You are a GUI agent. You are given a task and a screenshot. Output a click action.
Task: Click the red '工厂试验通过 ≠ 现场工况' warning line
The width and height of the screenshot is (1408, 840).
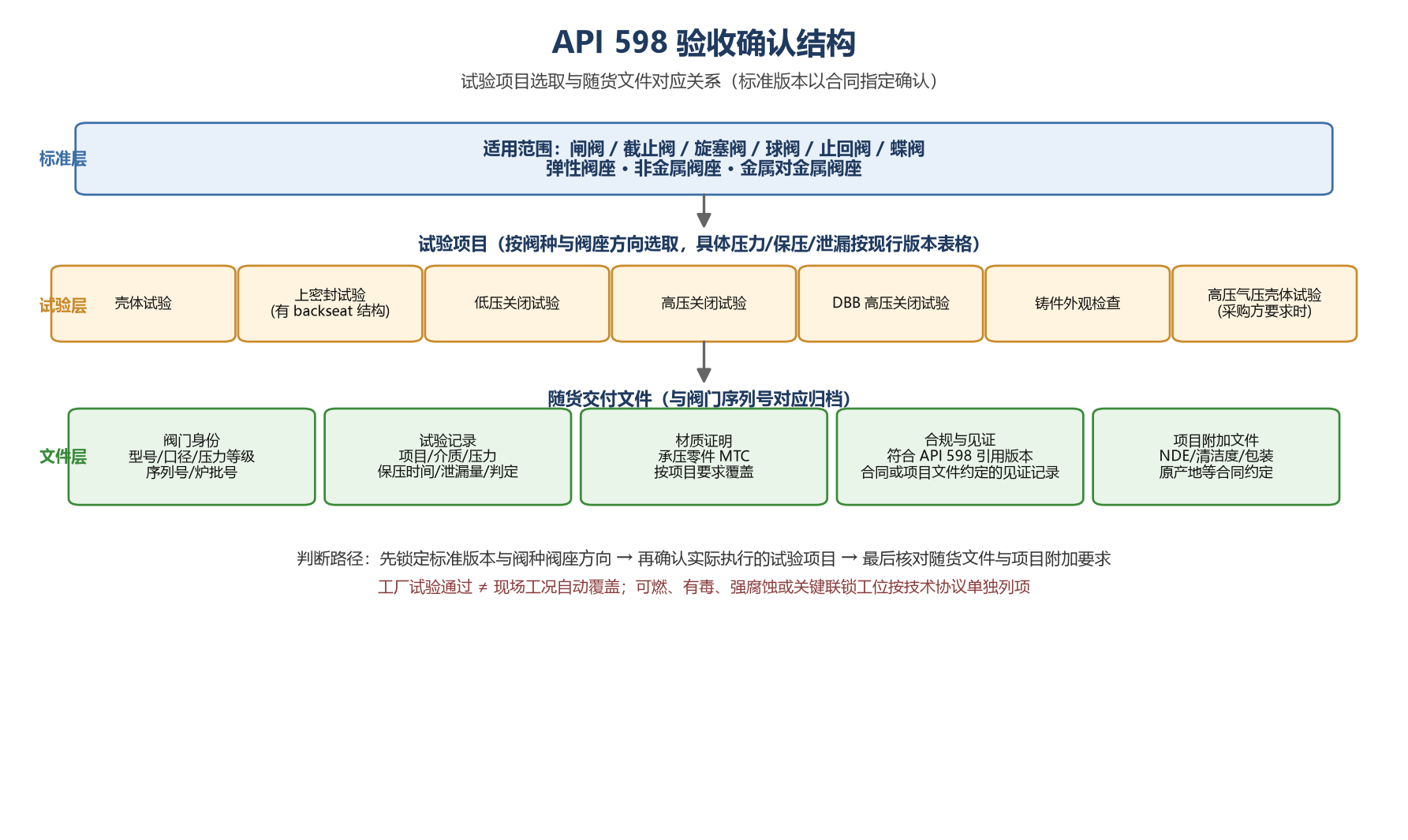pos(704,587)
